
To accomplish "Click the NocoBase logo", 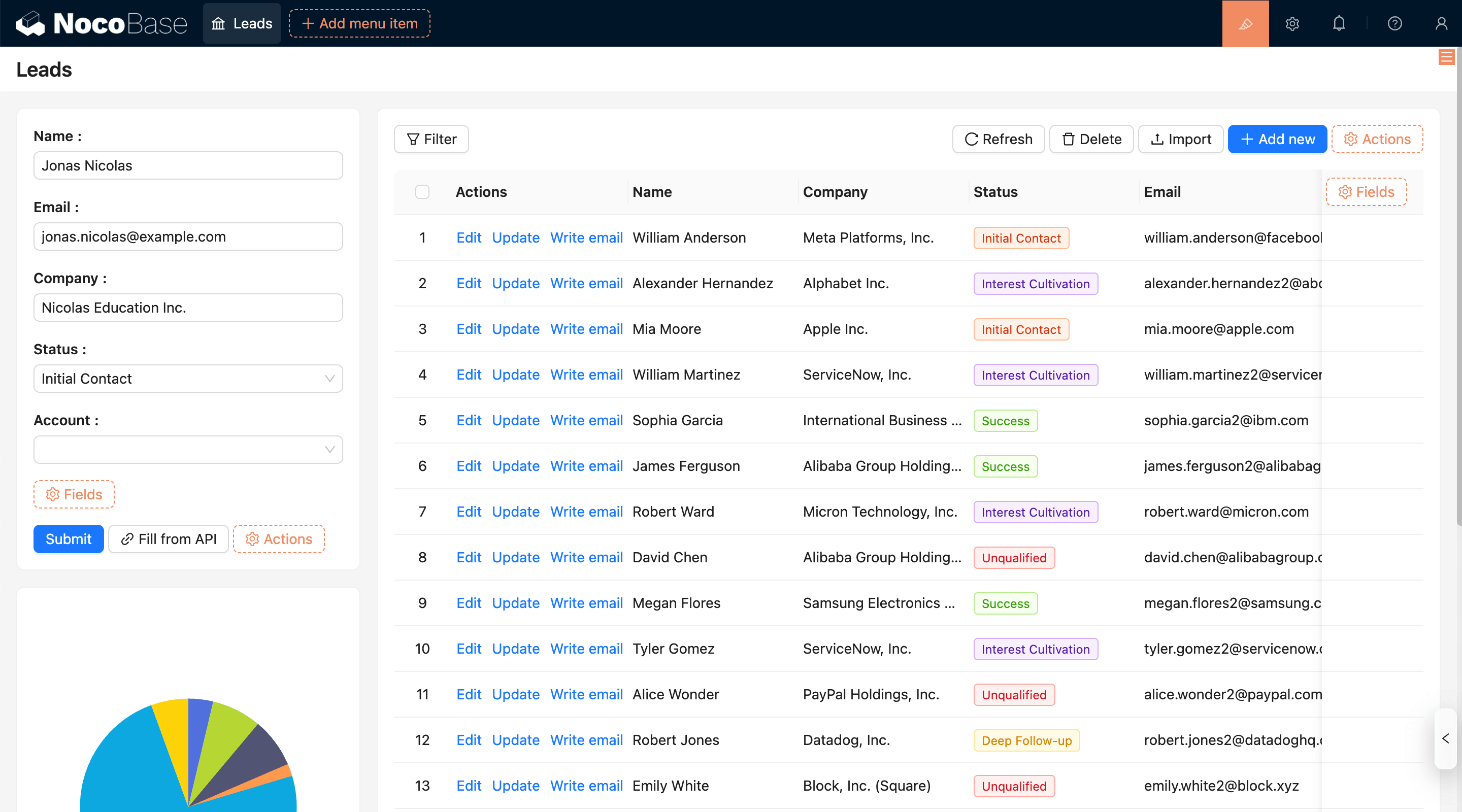I will [102, 23].
